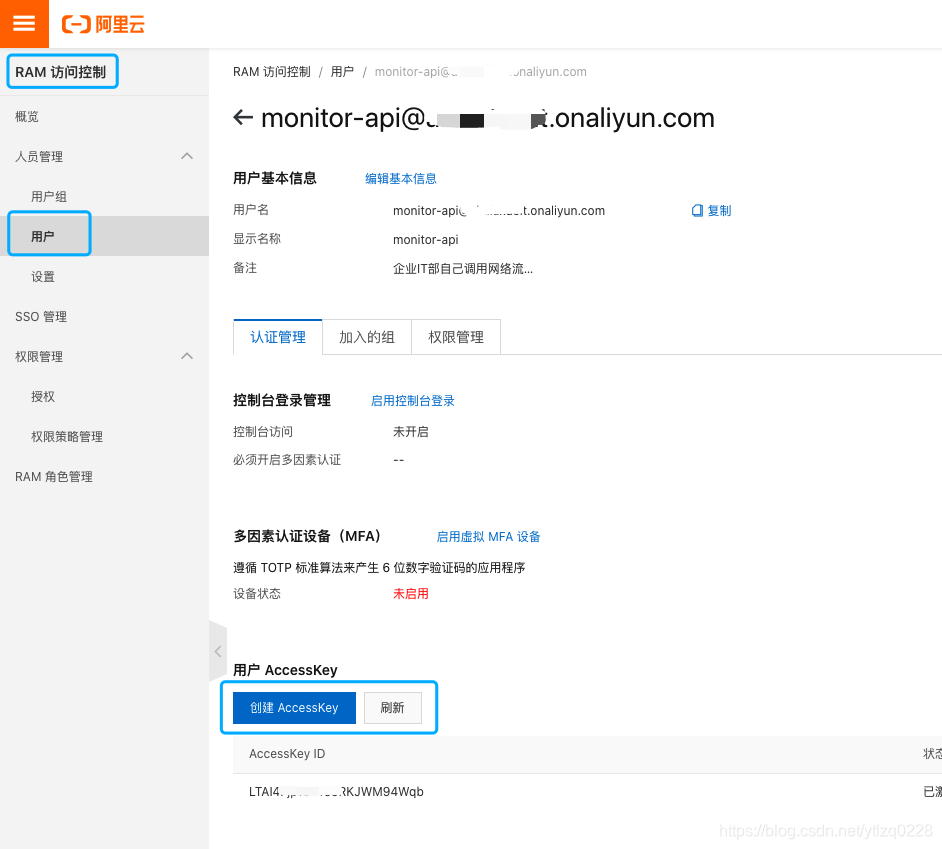Click the 控制台登录管理 heading

[282, 400]
